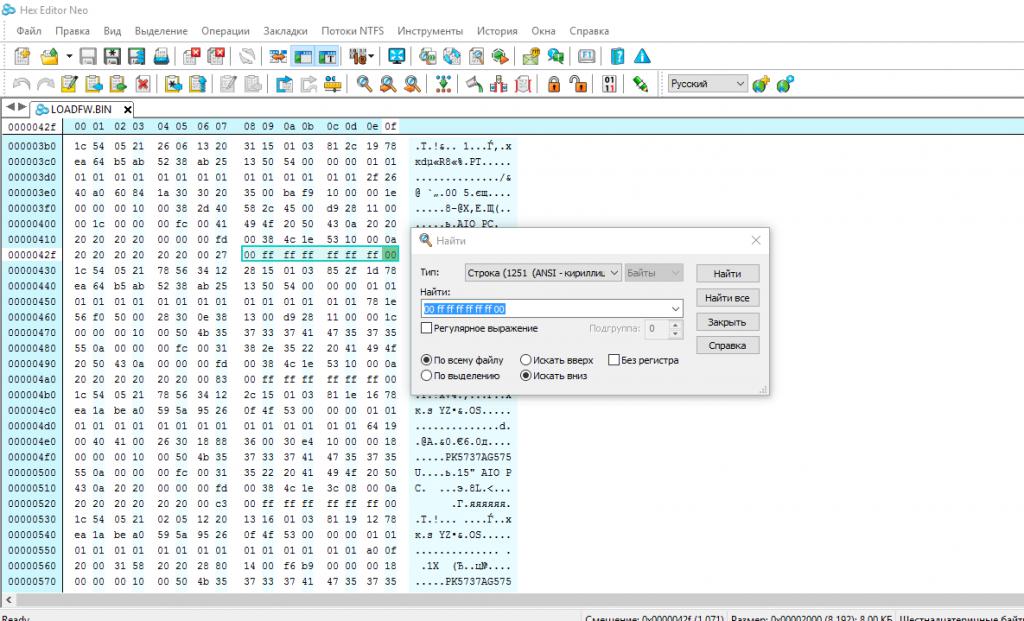Choose the По выделению radio option
This screenshot has height=621, width=1024.
pyautogui.click(x=427, y=376)
